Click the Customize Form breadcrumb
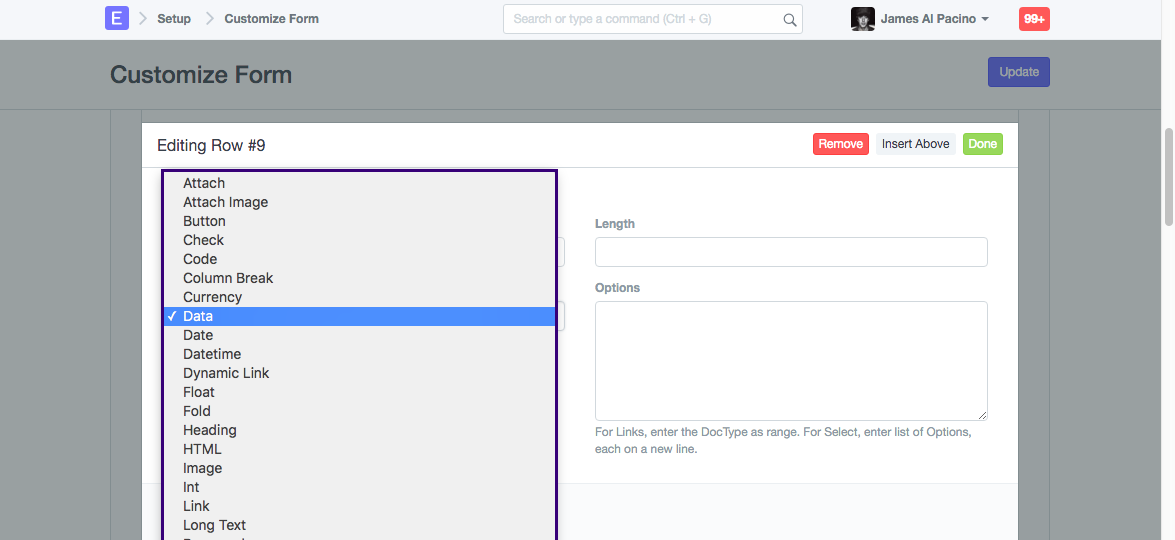 click(271, 19)
